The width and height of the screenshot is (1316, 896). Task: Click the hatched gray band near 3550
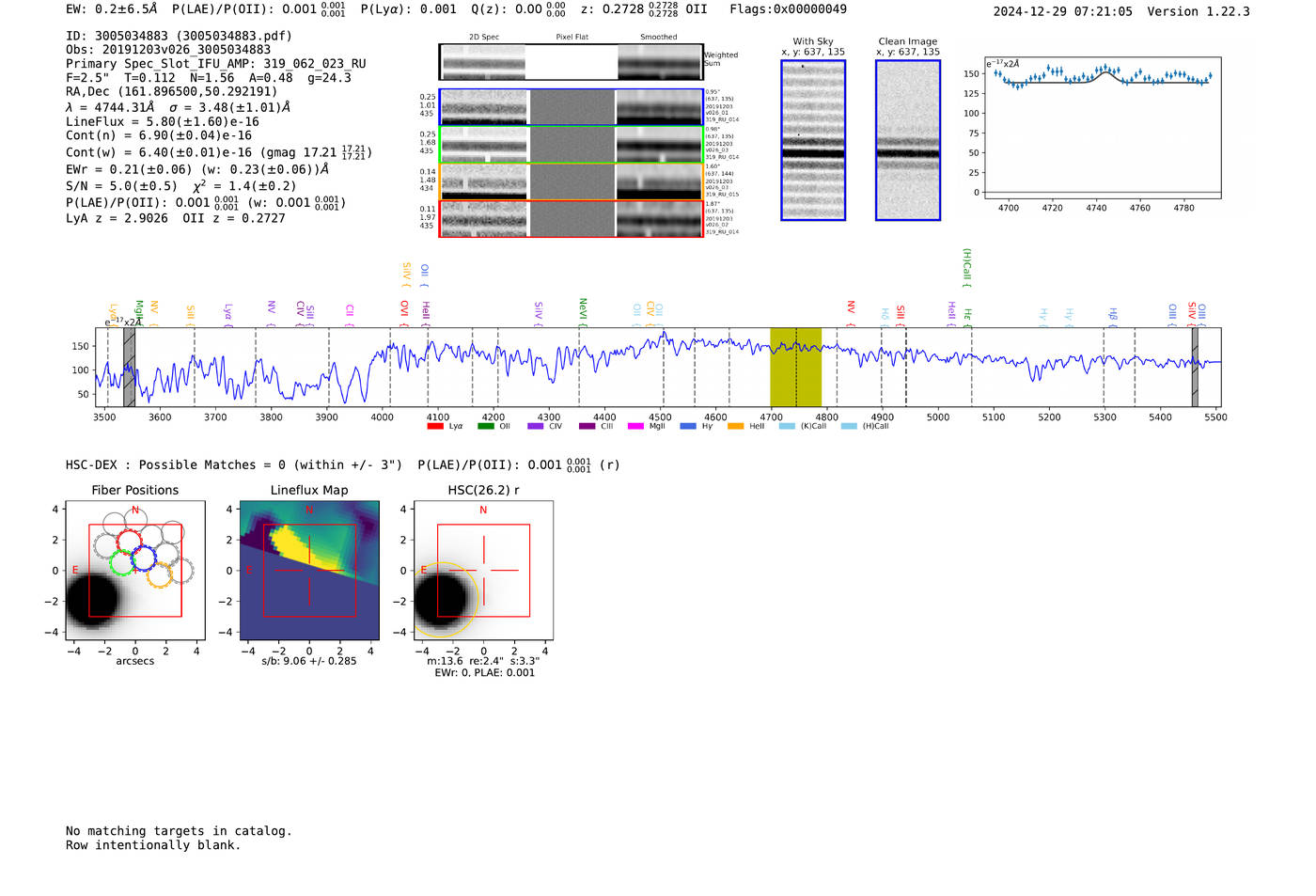point(130,367)
